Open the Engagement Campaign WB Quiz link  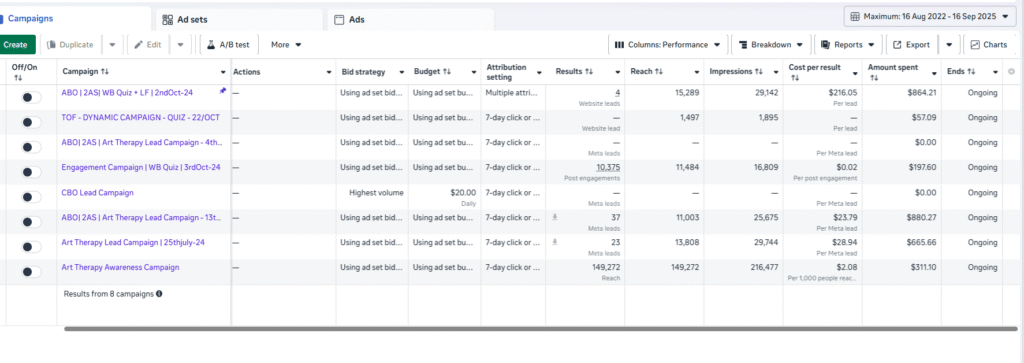[141, 167]
